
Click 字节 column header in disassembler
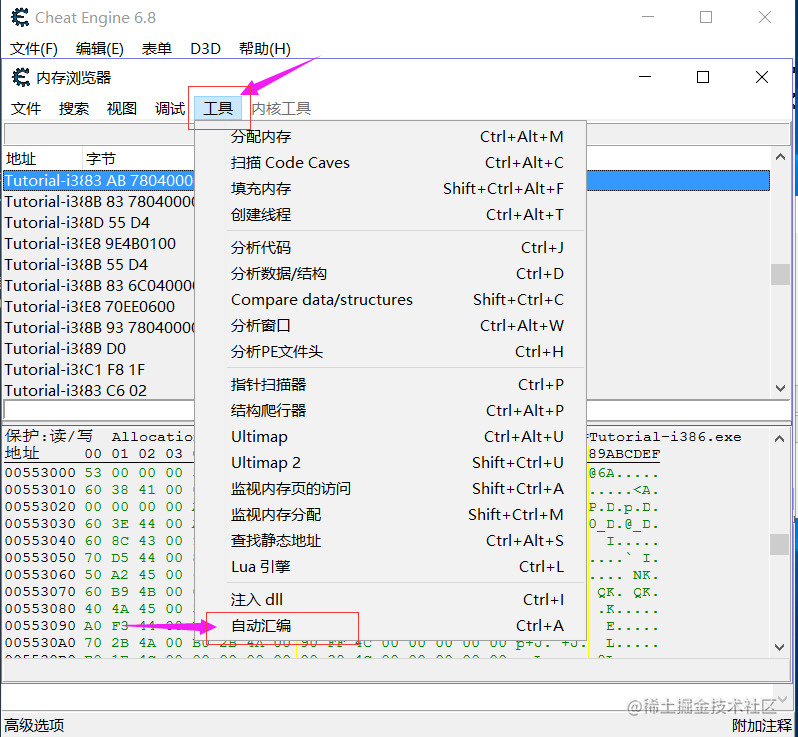(x=138, y=159)
